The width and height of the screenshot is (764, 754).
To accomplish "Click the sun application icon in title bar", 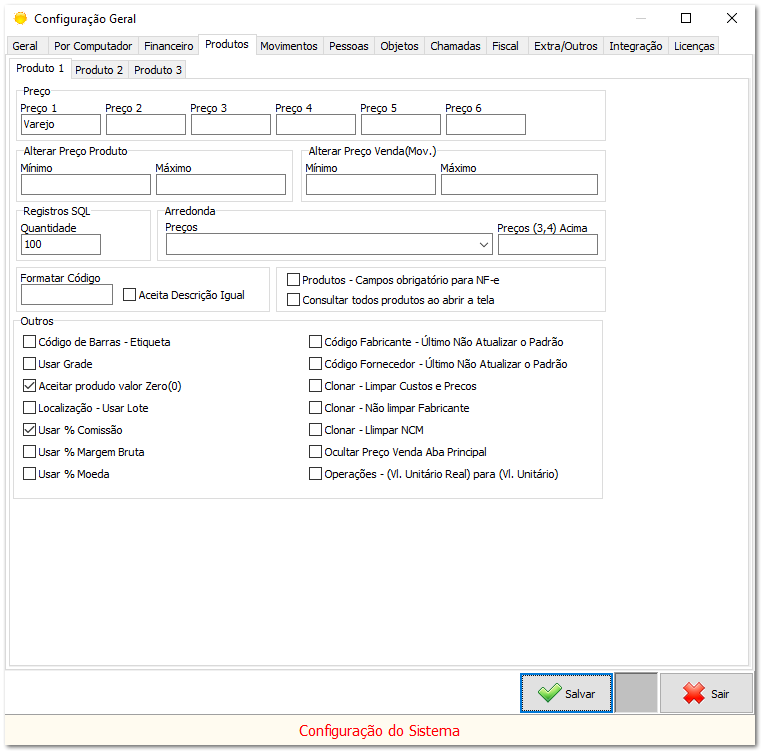I will click(20, 19).
